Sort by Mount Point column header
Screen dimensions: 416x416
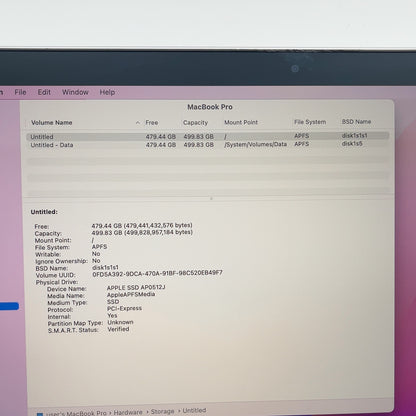point(241,122)
